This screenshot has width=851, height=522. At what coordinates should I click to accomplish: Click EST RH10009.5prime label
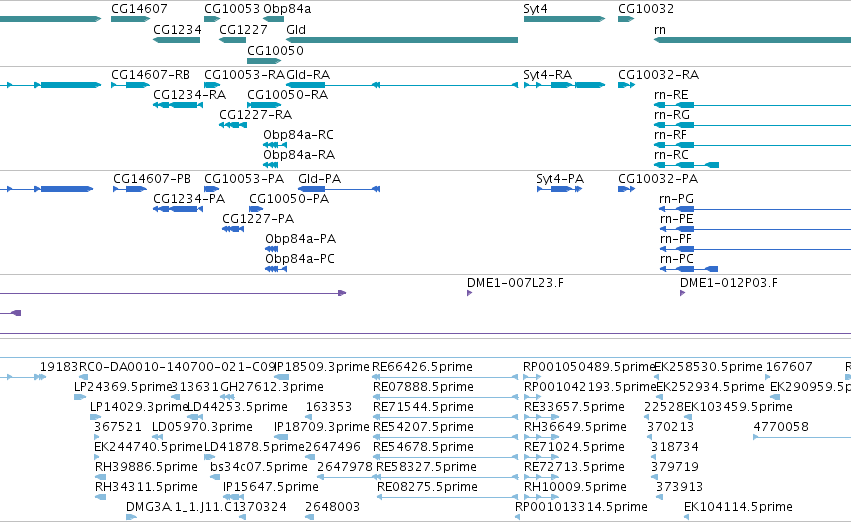[575, 487]
